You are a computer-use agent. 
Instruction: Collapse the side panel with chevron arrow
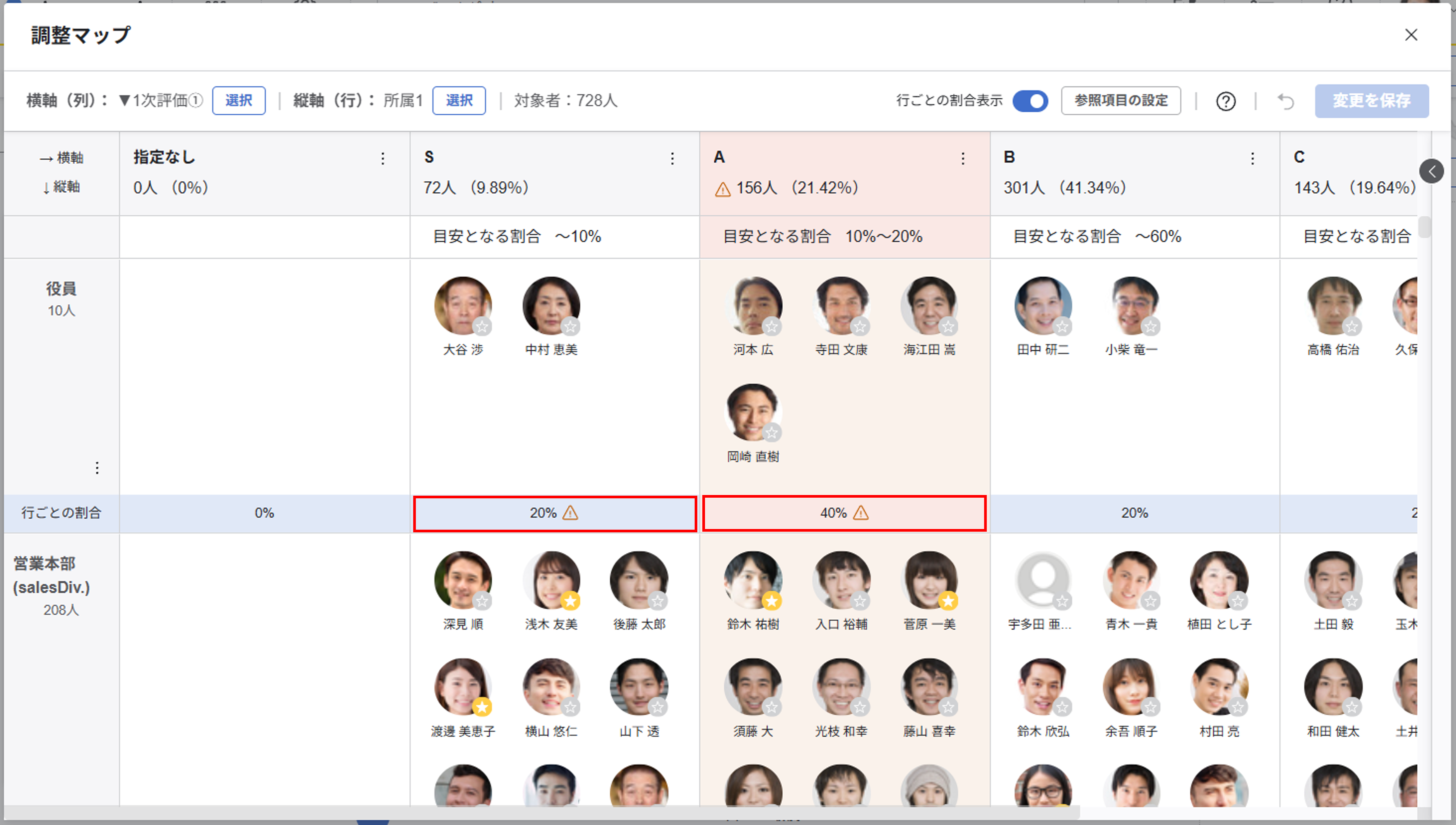coord(1432,171)
